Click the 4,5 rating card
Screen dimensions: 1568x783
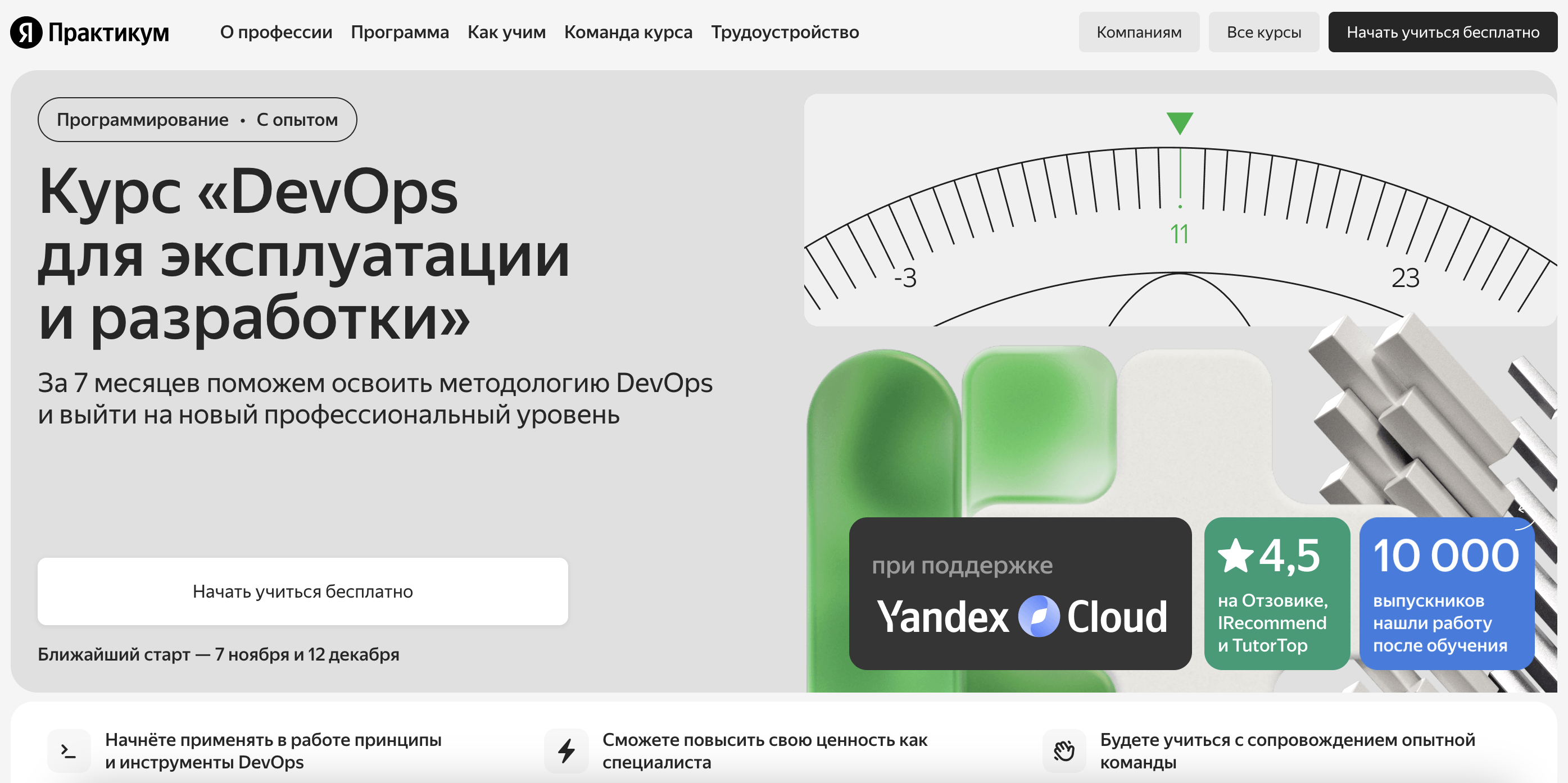point(1277,594)
